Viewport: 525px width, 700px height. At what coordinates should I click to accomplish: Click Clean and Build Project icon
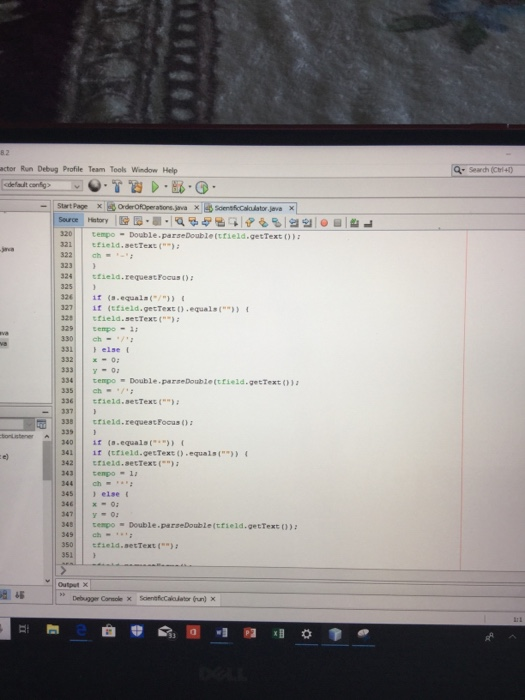[x=136, y=186]
